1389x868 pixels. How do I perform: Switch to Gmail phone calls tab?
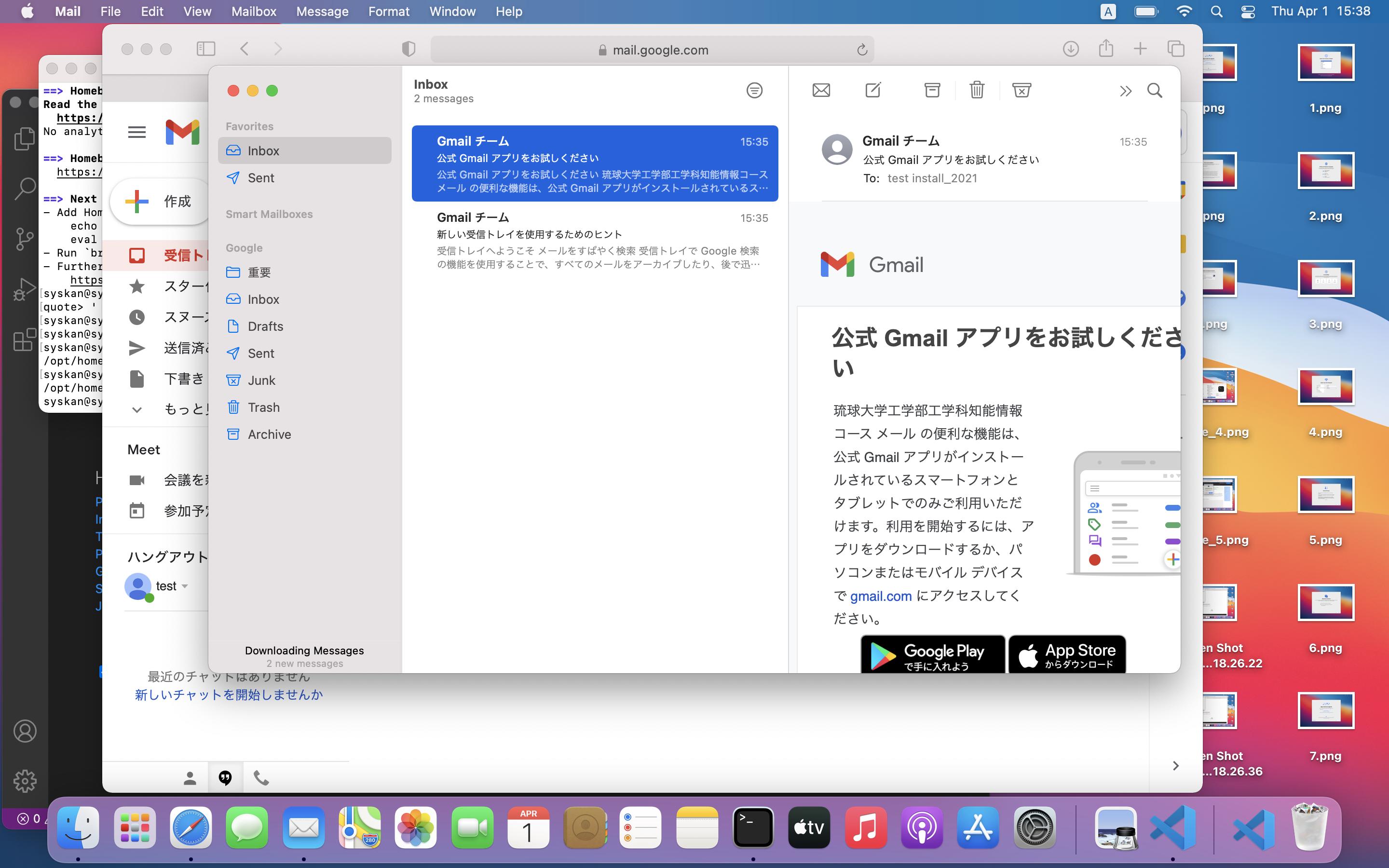click(261, 778)
